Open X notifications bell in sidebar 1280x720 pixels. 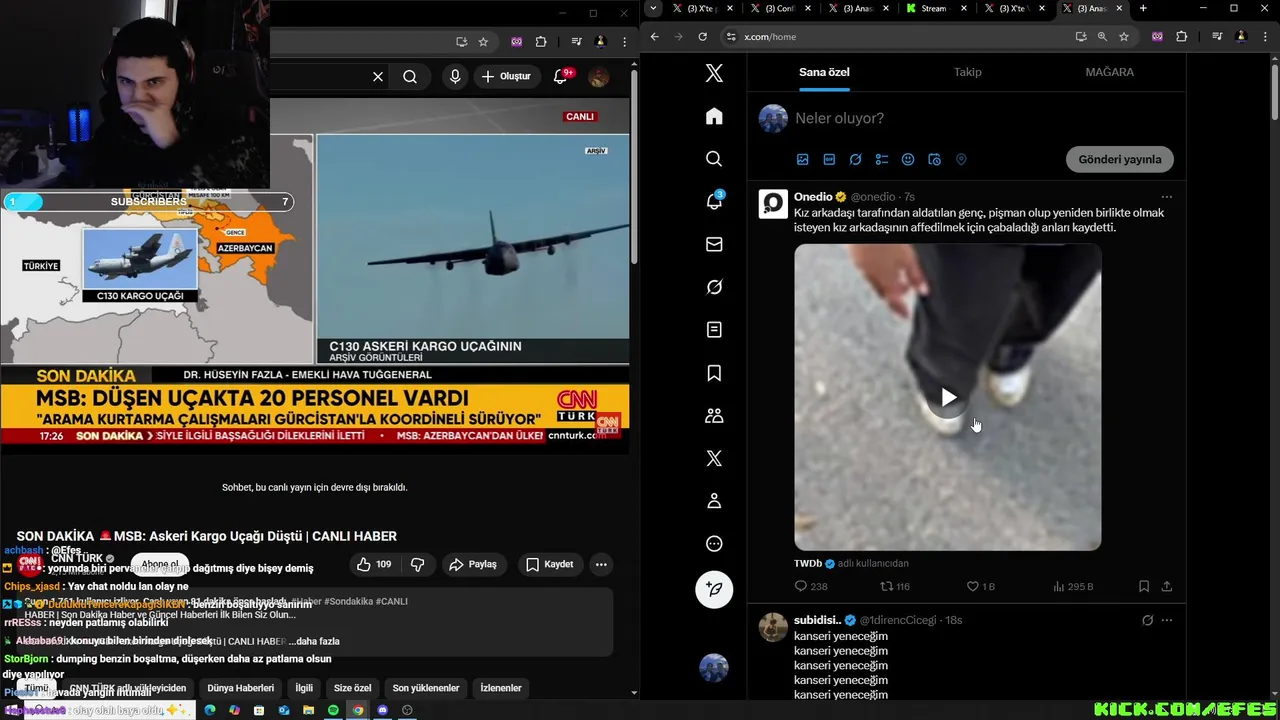(714, 201)
